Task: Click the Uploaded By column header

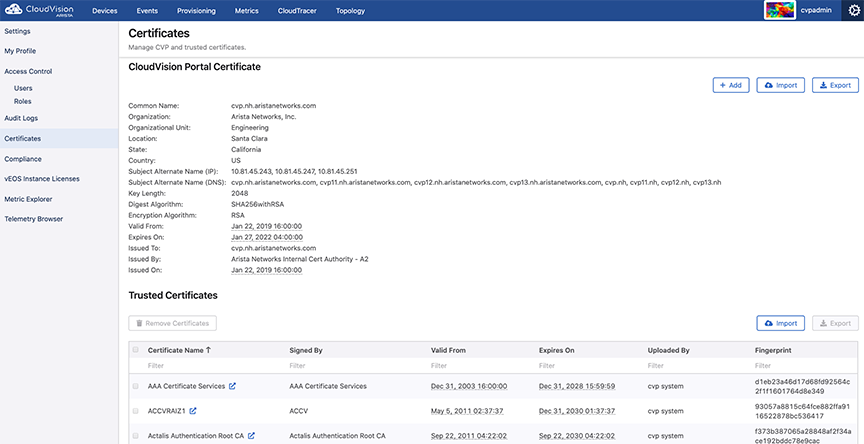Action: (x=668, y=350)
